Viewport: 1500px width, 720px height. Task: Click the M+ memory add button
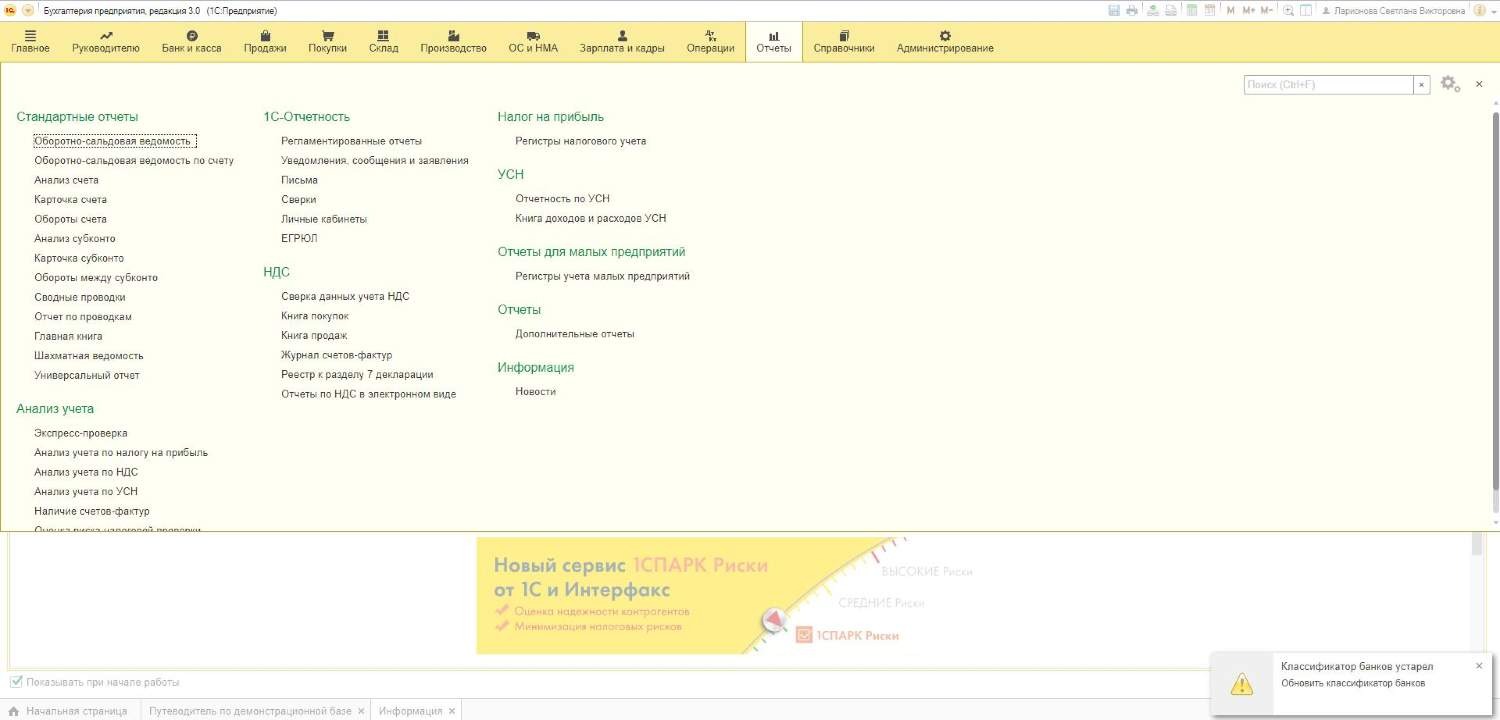coord(1248,10)
